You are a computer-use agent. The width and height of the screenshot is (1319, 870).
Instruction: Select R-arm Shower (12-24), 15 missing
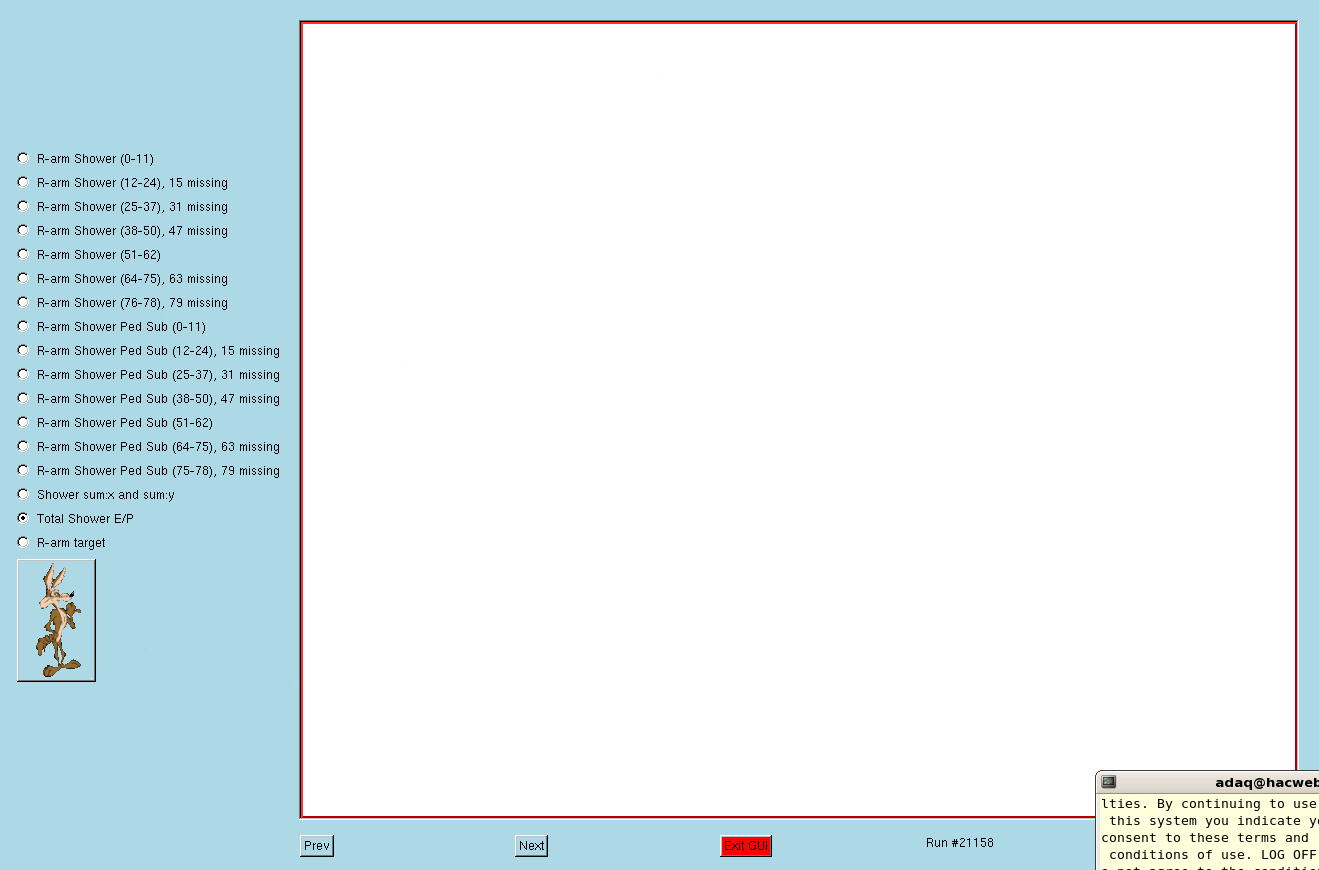pos(23,182)
